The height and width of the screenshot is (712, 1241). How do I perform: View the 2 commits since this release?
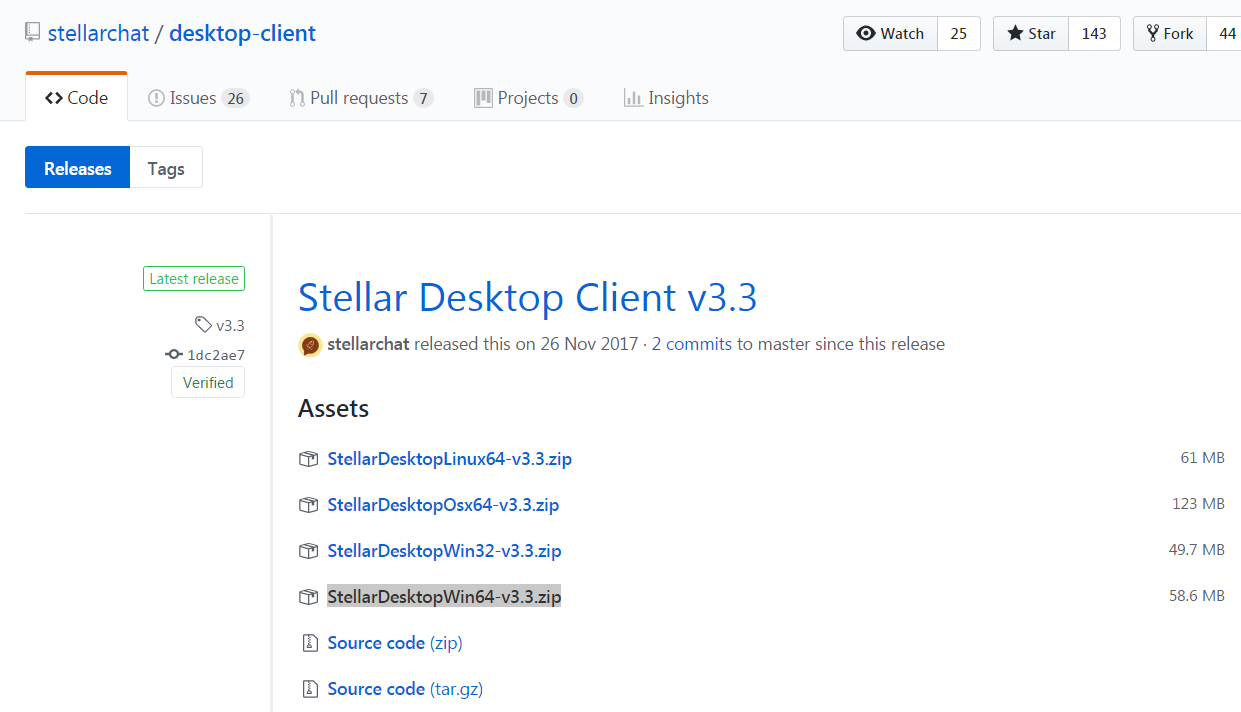pyautogui.click(x=692, y=344)
